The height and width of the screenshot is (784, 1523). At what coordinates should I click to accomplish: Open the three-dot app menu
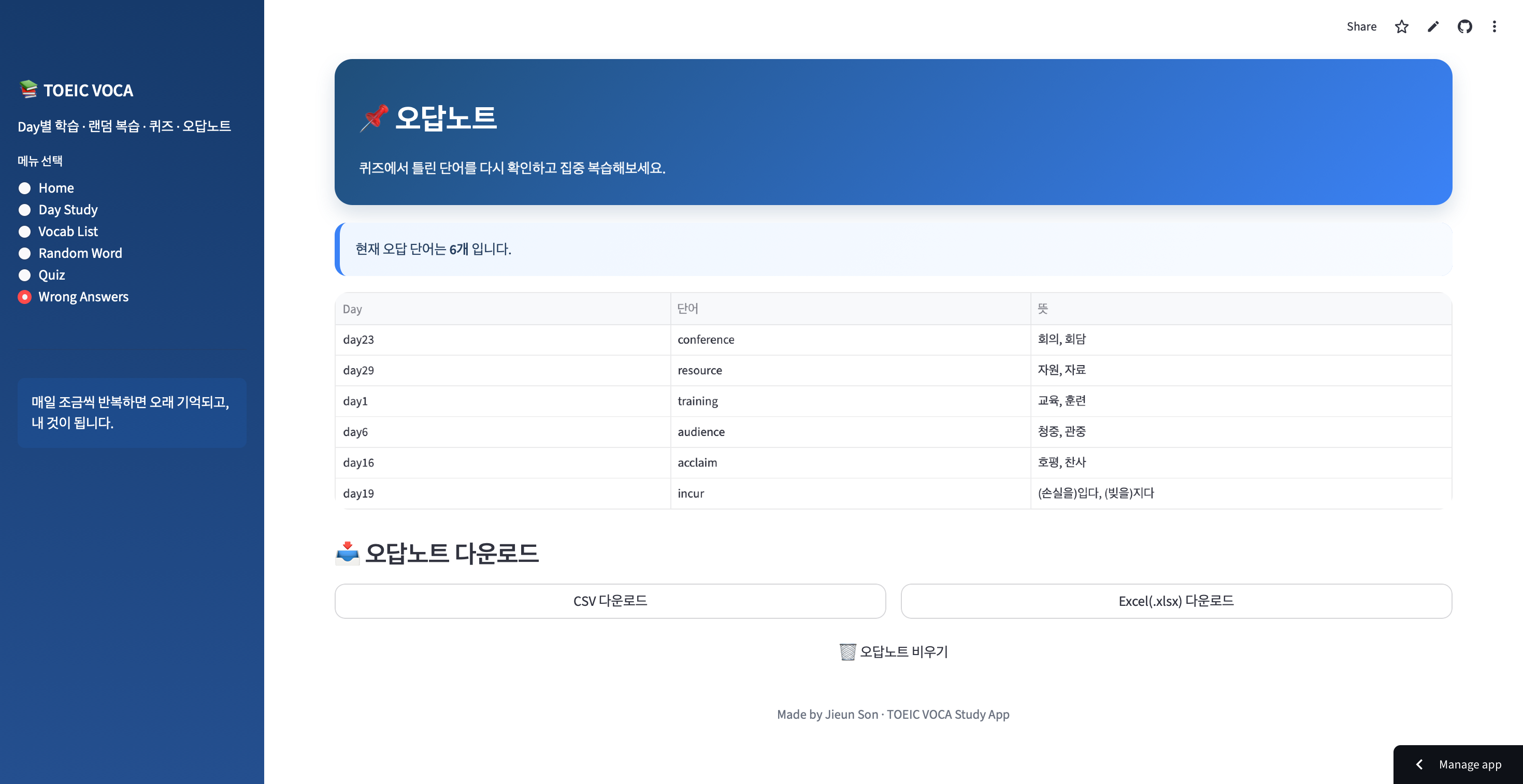click(1494, 26)
